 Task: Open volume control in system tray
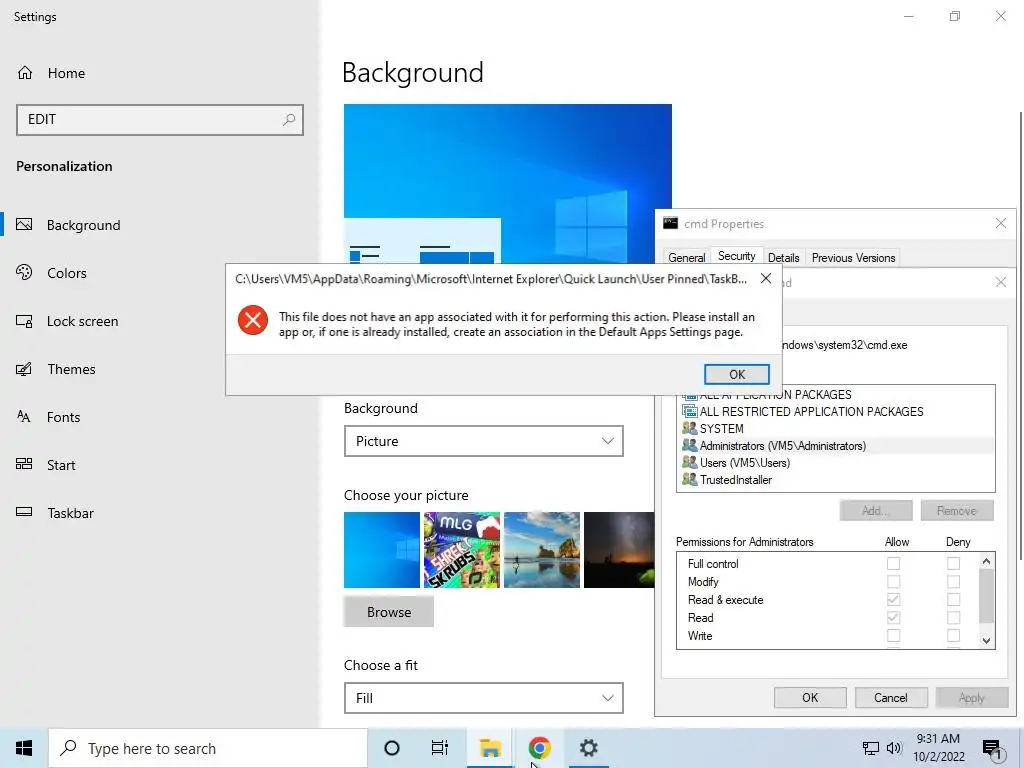tap(894, 748)
